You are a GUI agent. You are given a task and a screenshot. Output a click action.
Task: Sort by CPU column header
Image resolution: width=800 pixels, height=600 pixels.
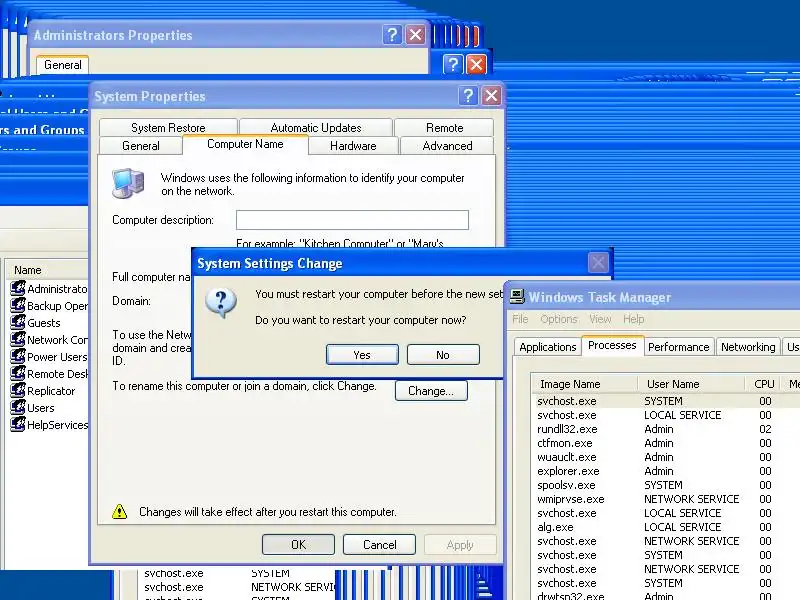click(x=764, y=384)
